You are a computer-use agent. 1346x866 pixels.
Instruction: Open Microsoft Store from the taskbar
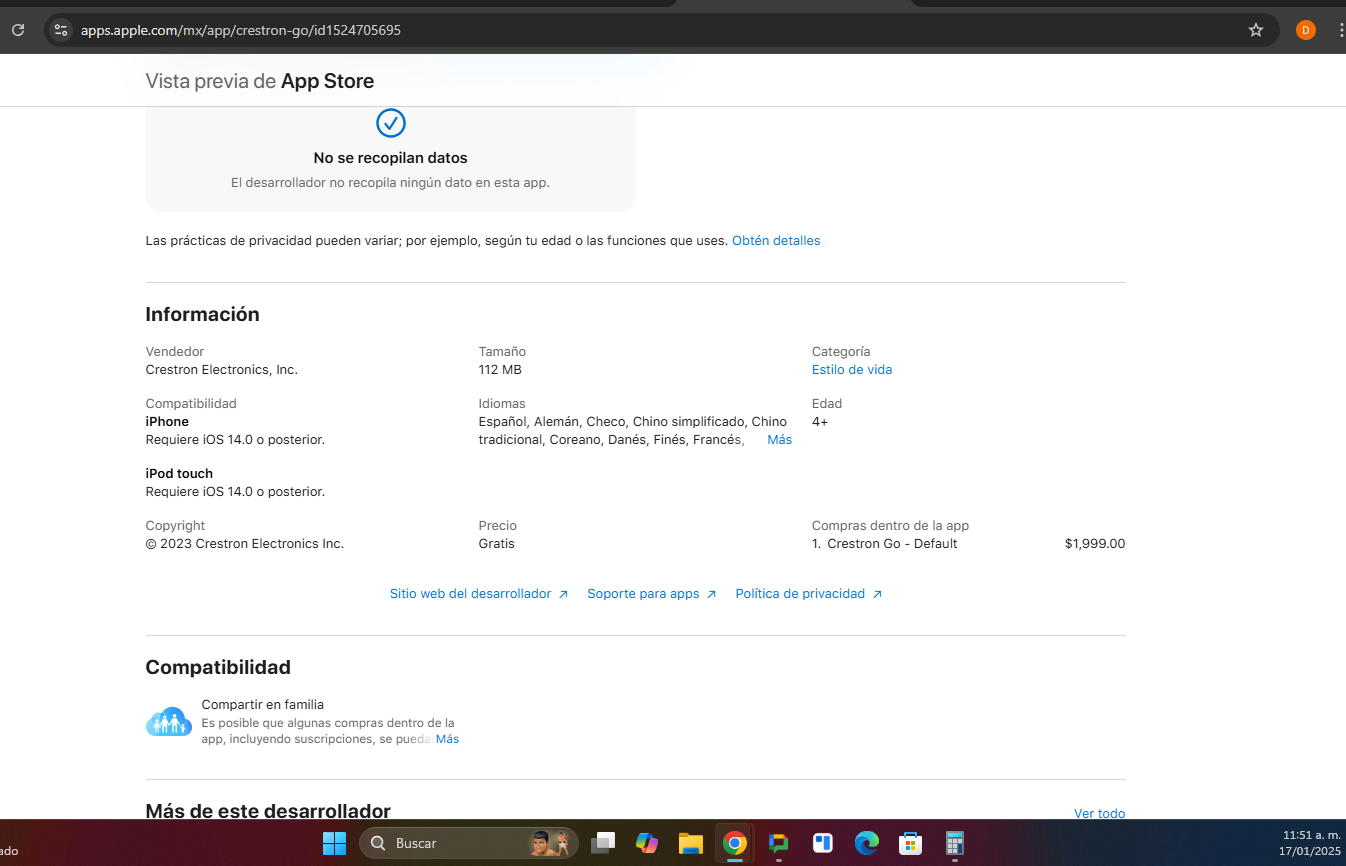pyautogui.click(x=911, y=843)
